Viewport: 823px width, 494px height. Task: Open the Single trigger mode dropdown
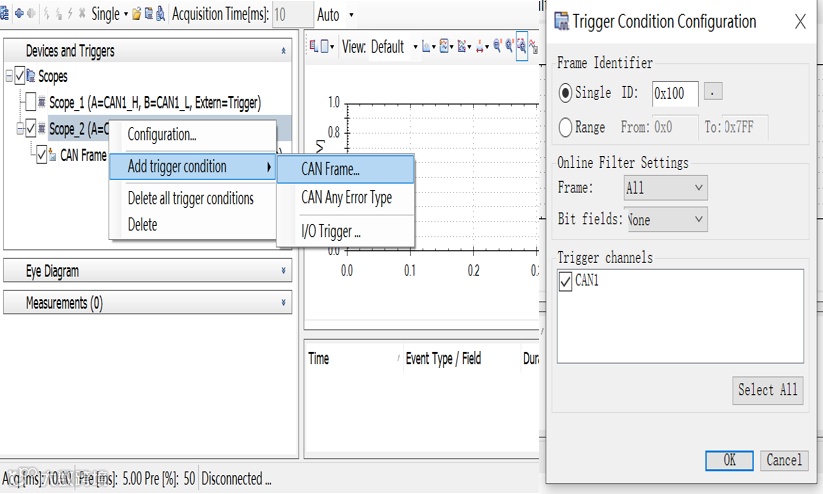[125, 14]
